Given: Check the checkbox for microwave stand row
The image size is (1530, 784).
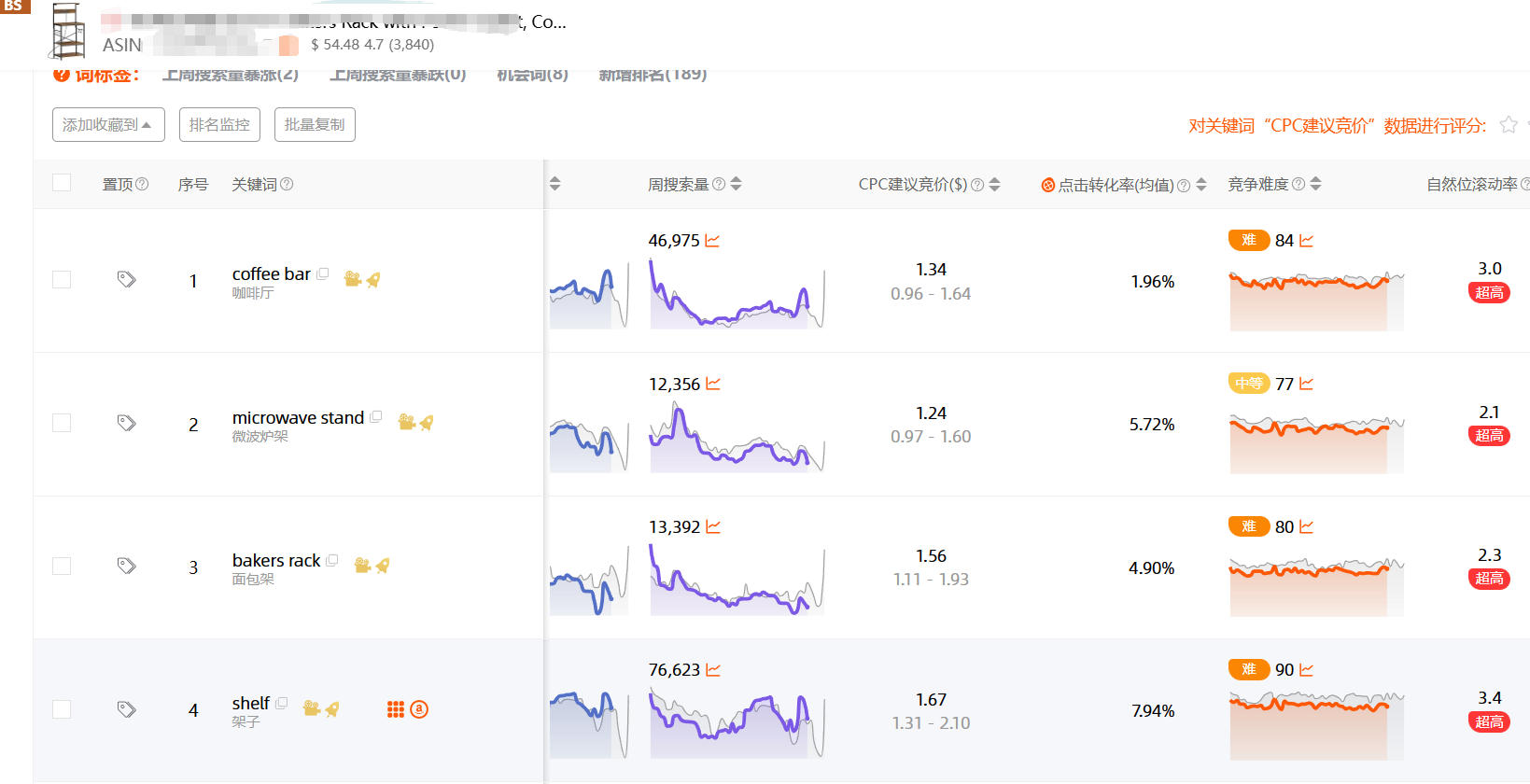Looking at the screenshot, I should pos(62,423).
